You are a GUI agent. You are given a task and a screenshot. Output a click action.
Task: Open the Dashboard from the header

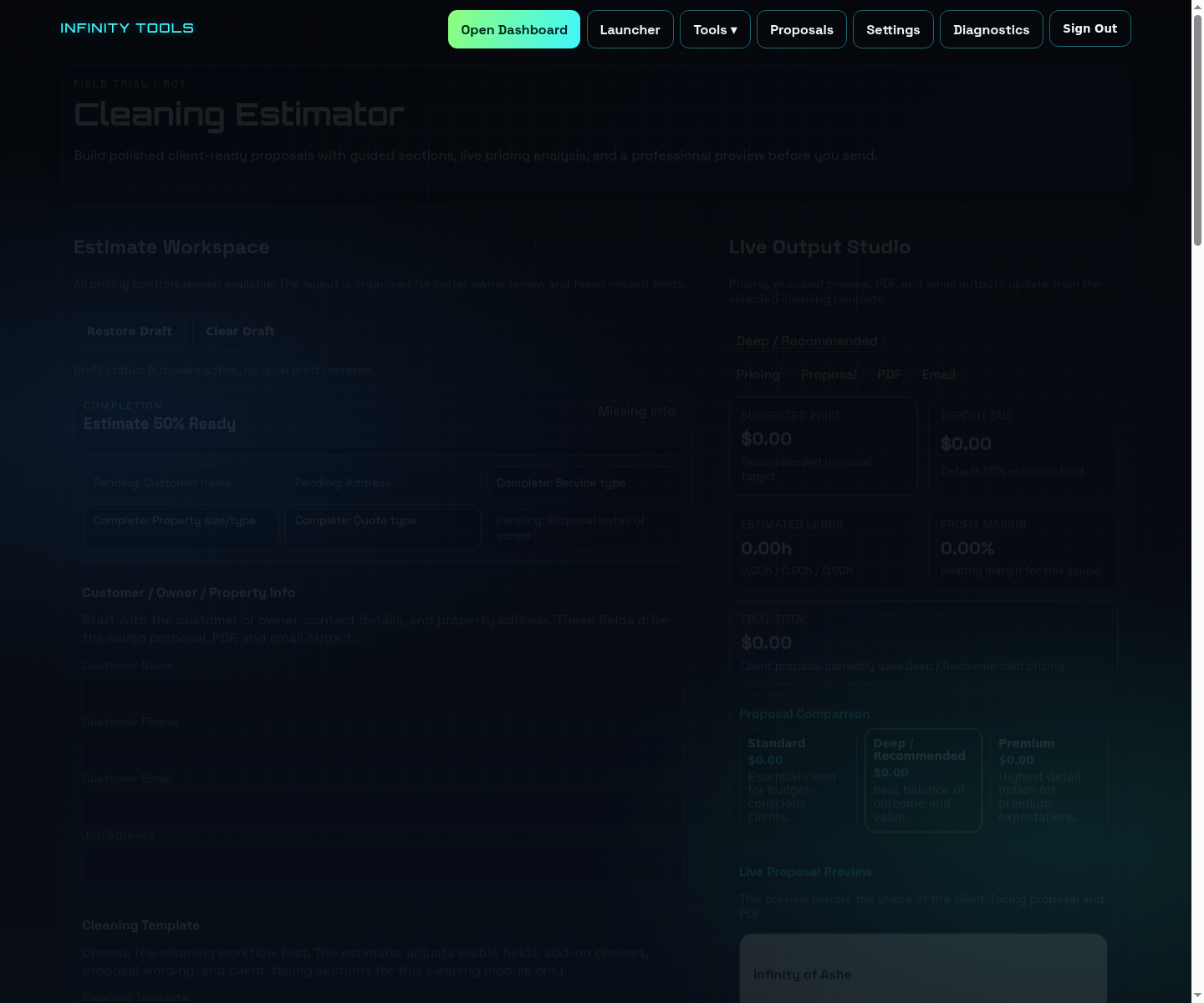coord(514,29)
